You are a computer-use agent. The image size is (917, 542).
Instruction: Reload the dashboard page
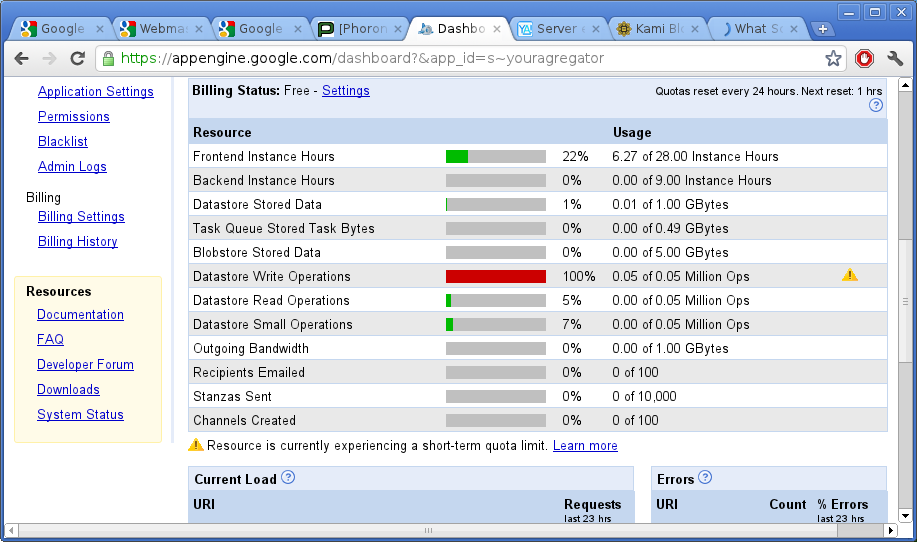(77, 58)
